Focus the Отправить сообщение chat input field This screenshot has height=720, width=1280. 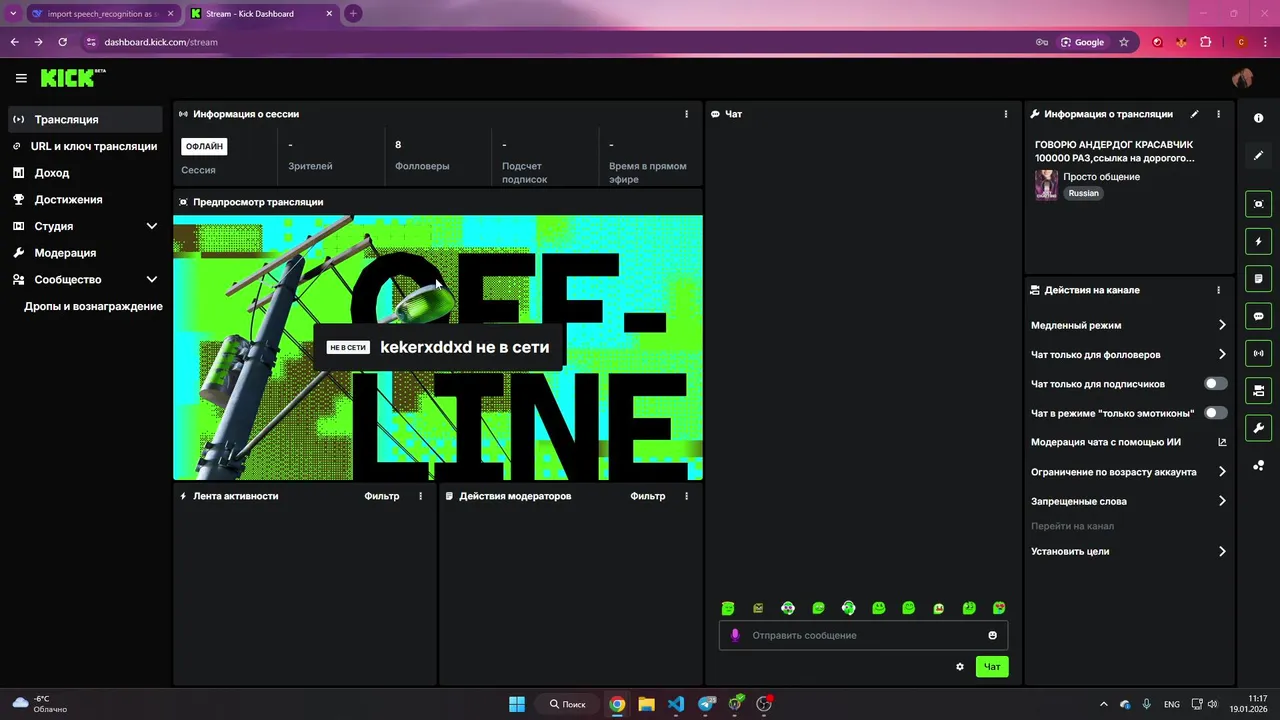point(863,635)
